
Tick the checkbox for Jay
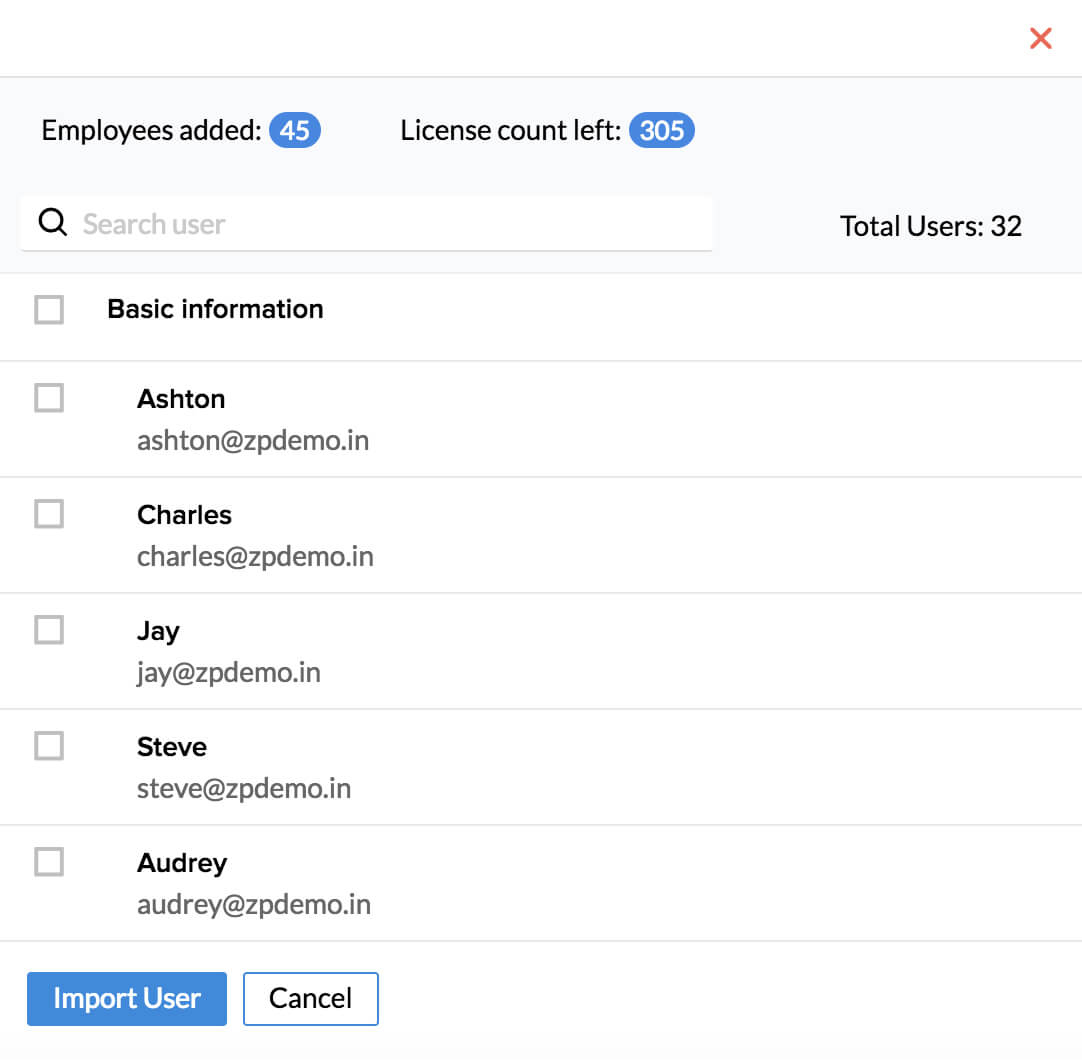coord(49,630)
